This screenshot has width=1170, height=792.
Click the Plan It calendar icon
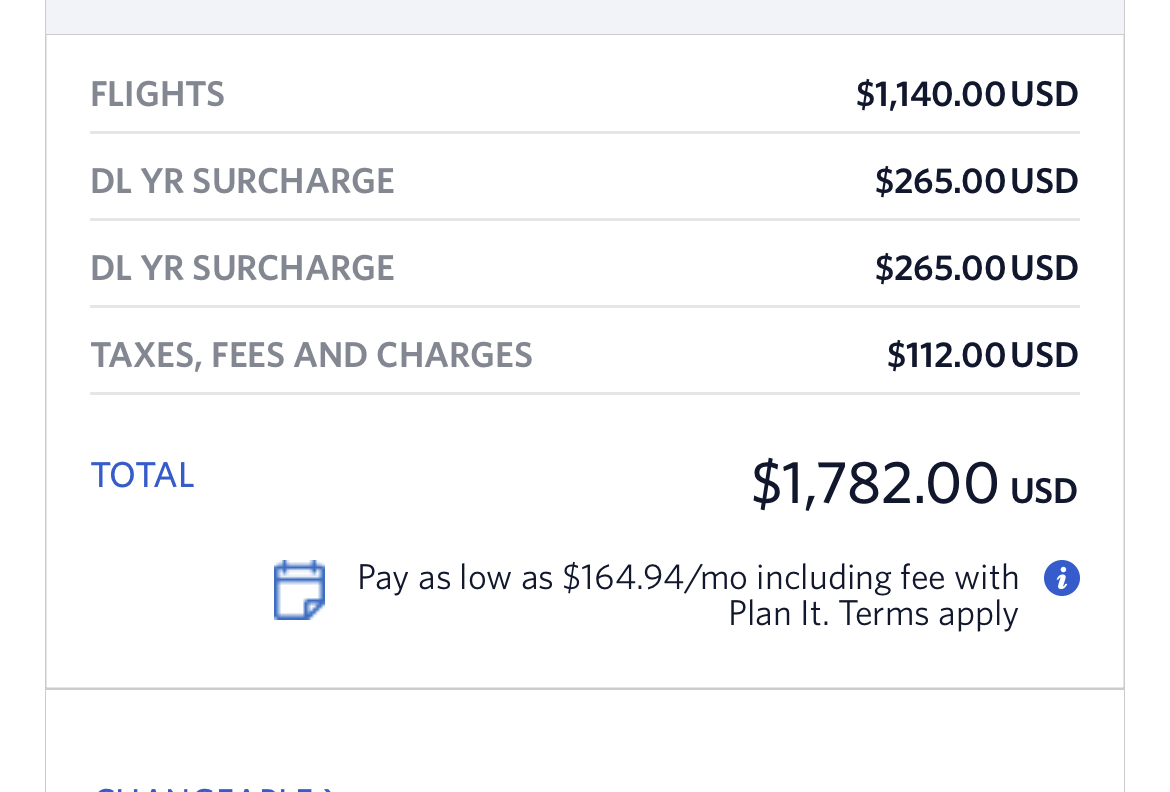click(300, 590)
